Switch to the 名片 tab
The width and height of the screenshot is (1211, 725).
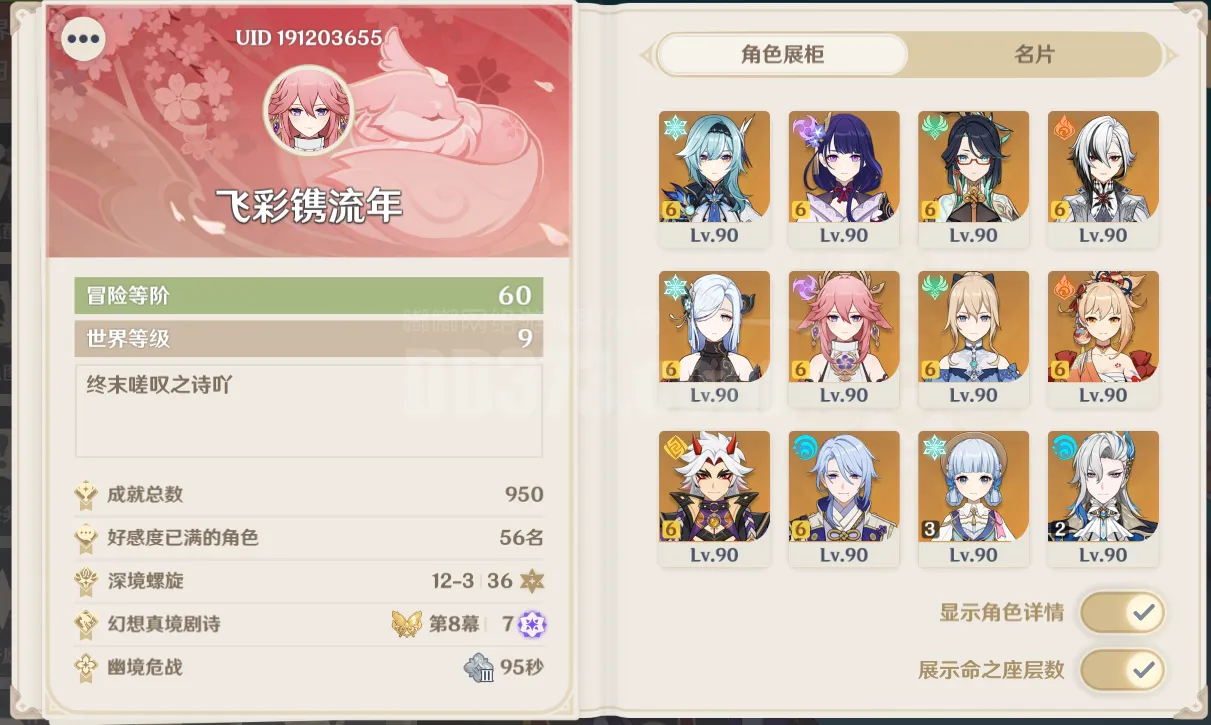[1034, 54]
